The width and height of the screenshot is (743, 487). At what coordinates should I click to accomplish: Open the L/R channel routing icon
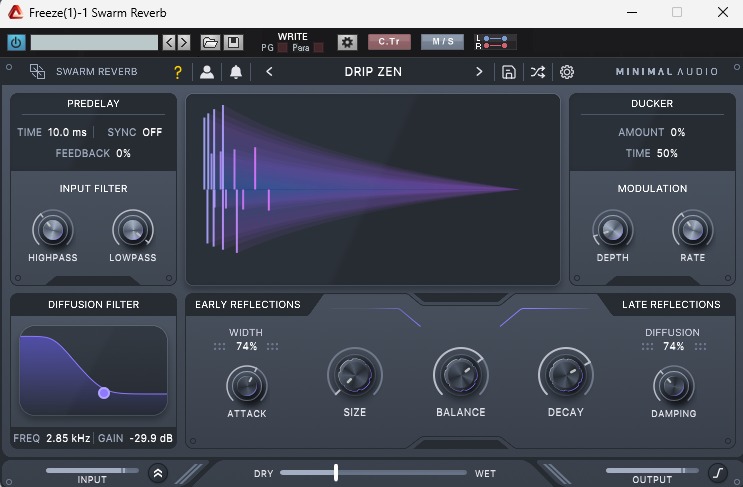pyautogui.click(x=495, y=42)
